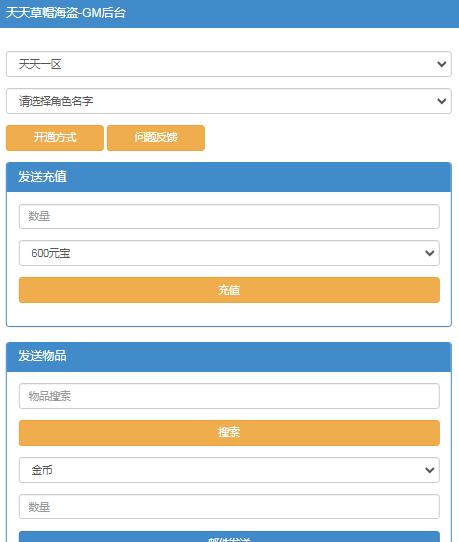Expand the 金币 item type dropdown
The width and height of the screenshot is (459, 542).
pos(229,470)
